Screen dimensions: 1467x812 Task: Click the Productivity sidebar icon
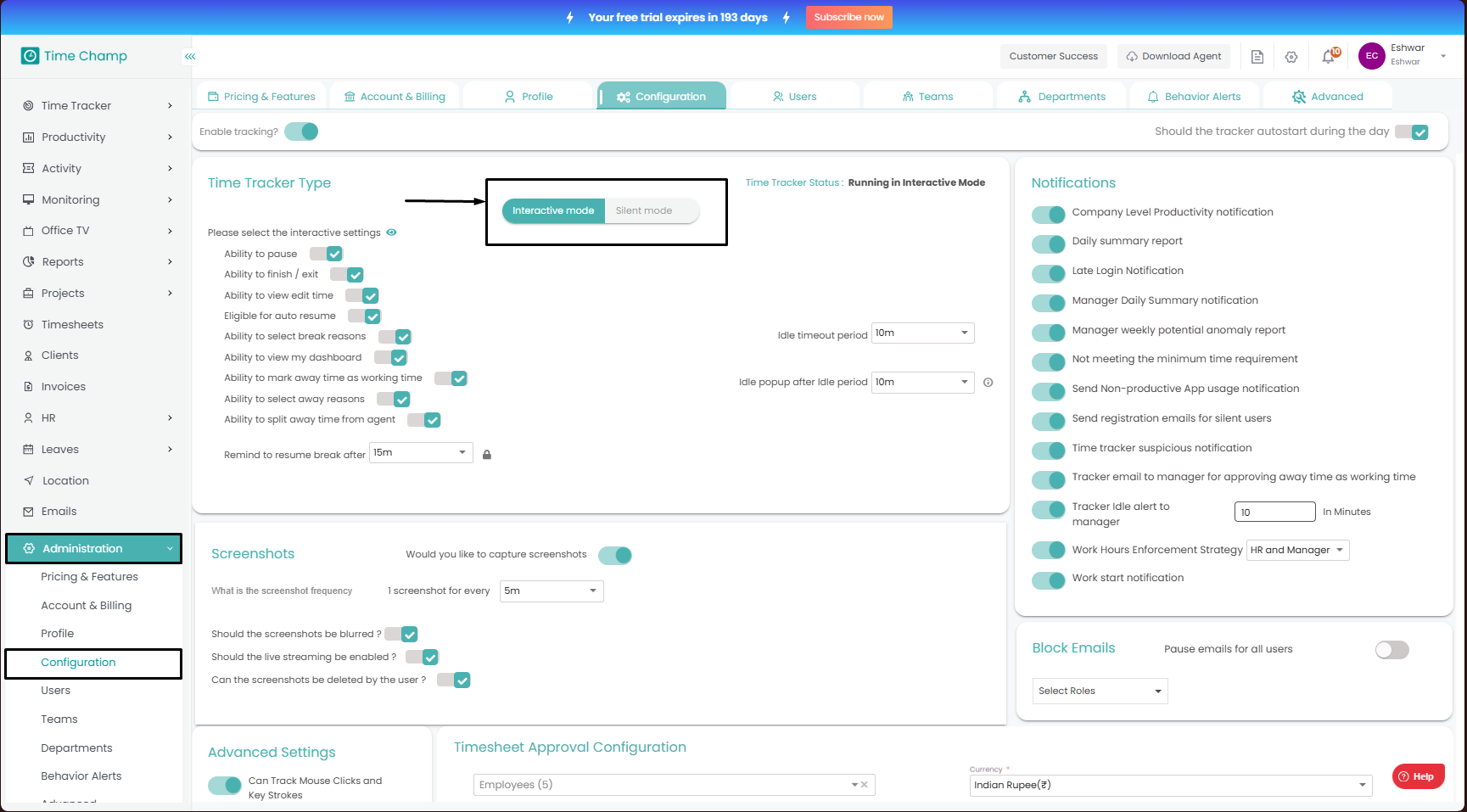[x=29, y=137]
